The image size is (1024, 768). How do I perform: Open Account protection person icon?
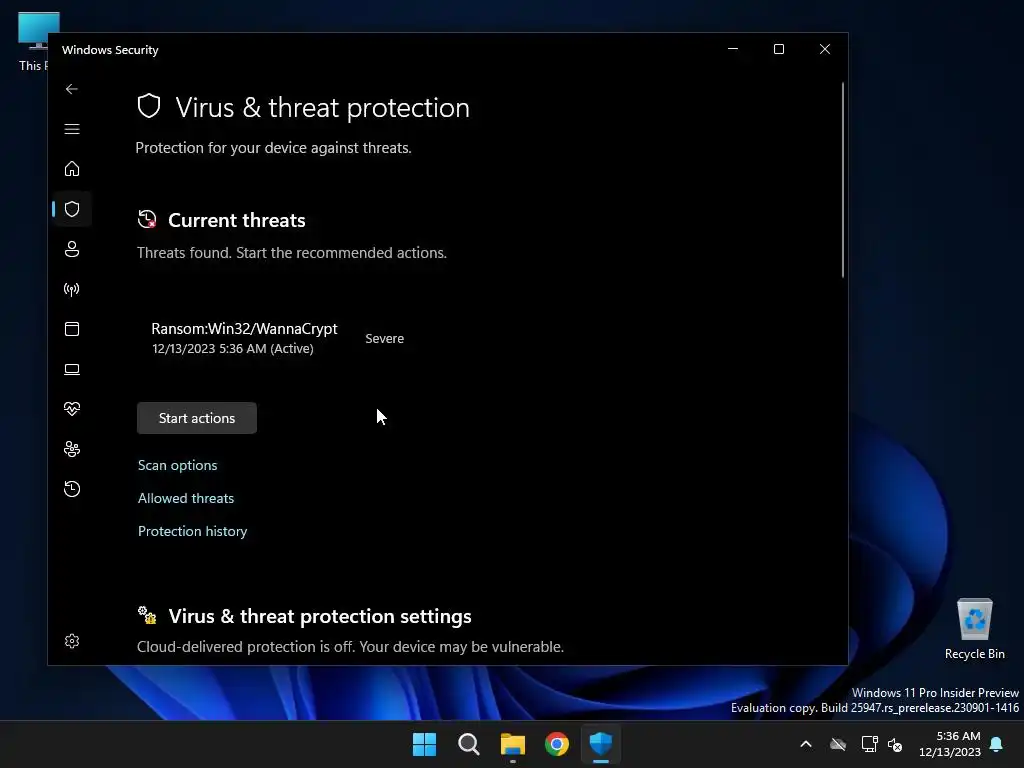click(x=72, y=249)
